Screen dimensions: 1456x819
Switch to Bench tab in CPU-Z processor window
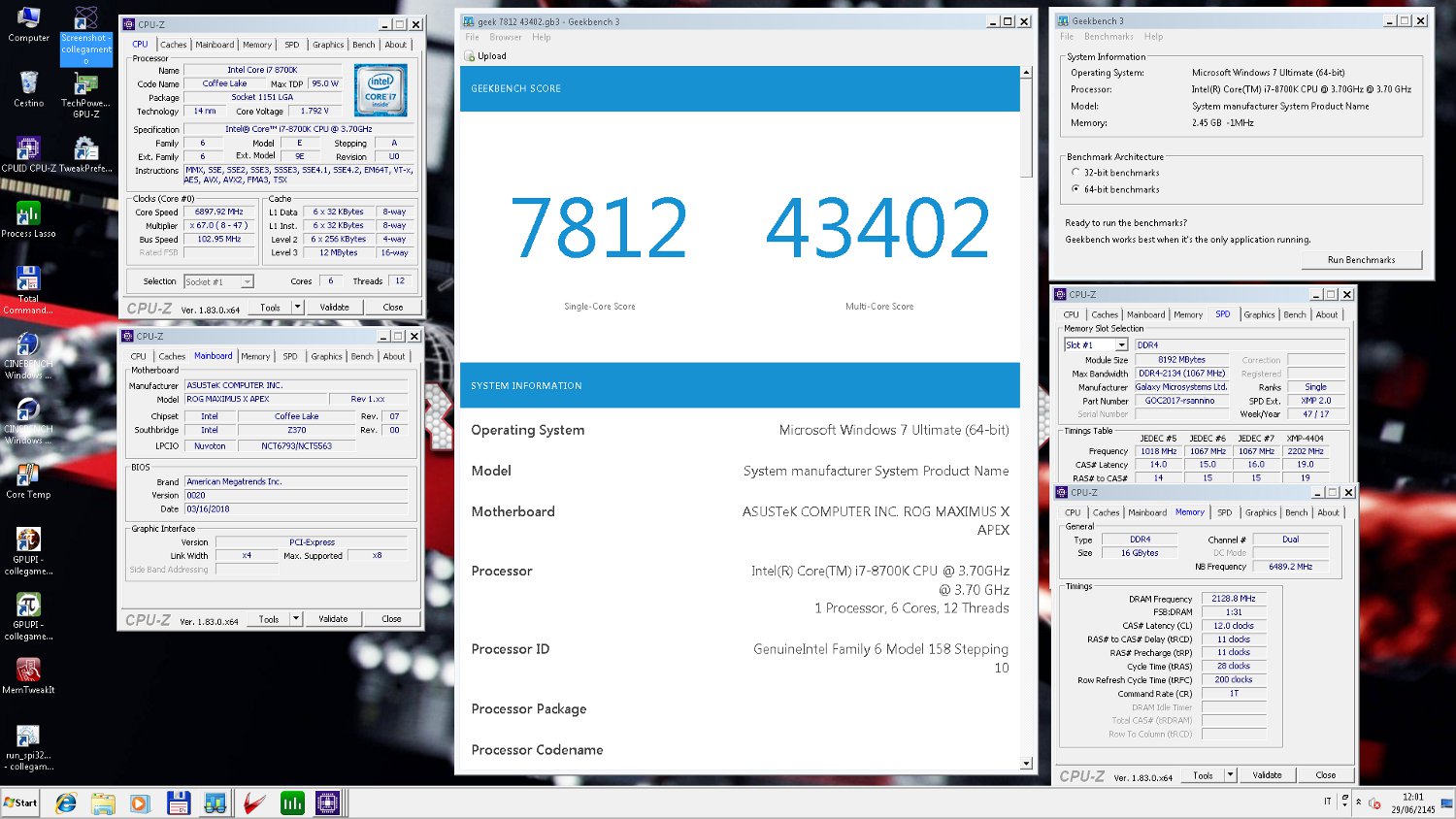[364, 45]
